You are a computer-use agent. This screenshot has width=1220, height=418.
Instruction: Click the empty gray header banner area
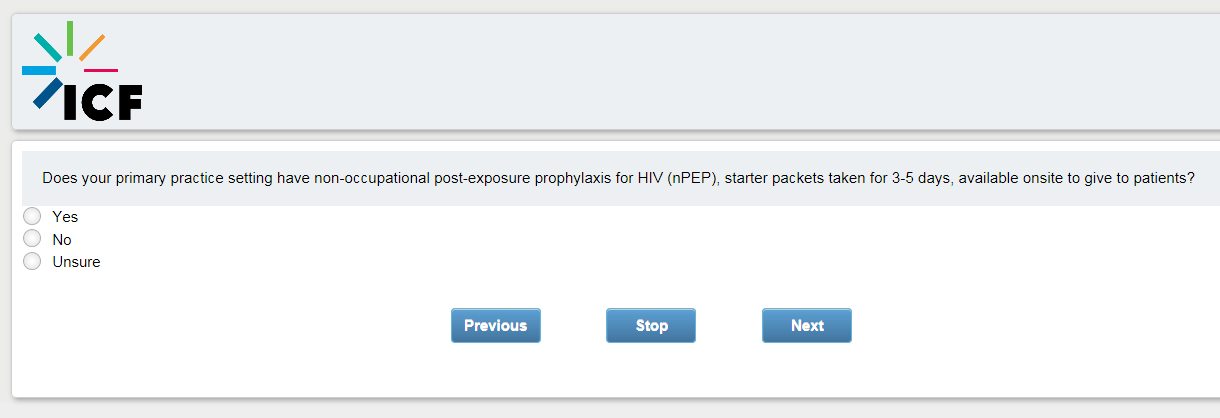pos(650,70)
